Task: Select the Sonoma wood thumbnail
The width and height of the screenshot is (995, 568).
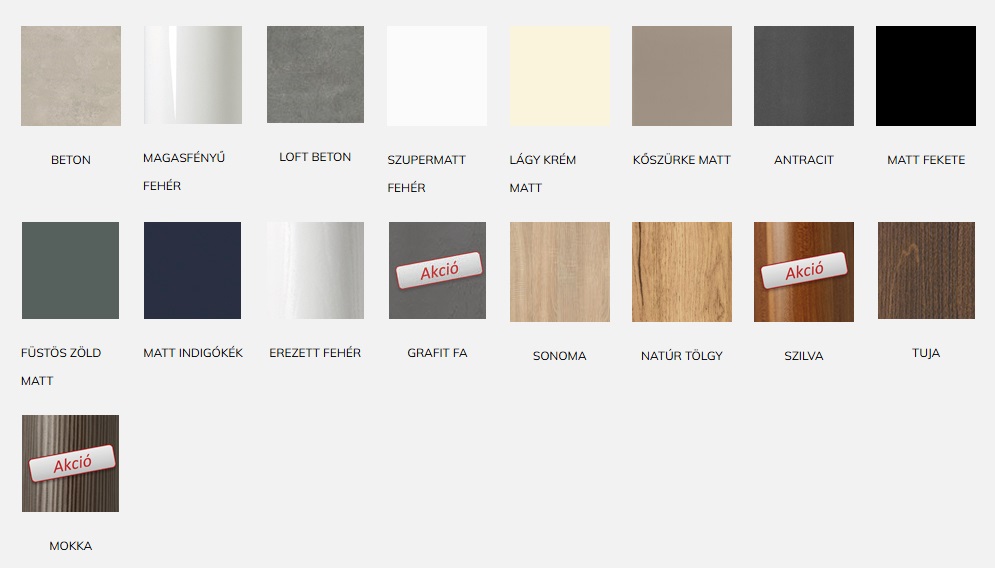Action: pyautogui.click(x=560, y=272)
